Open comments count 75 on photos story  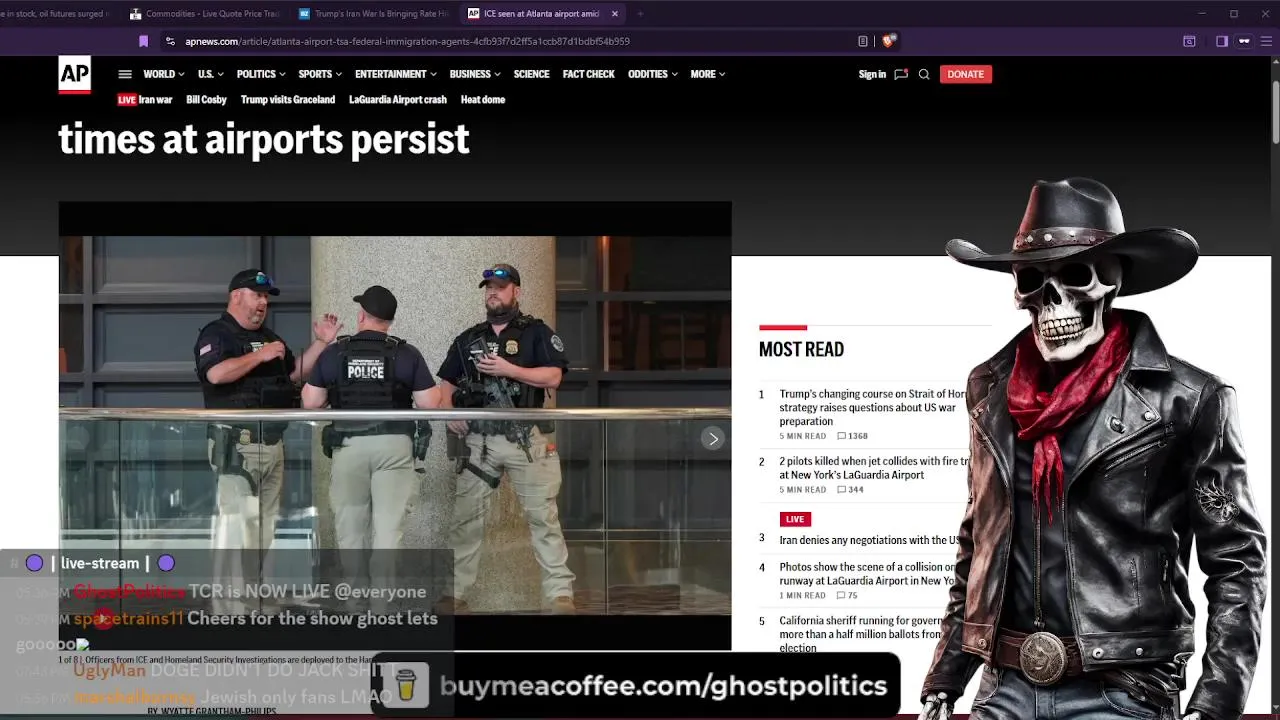847,595
